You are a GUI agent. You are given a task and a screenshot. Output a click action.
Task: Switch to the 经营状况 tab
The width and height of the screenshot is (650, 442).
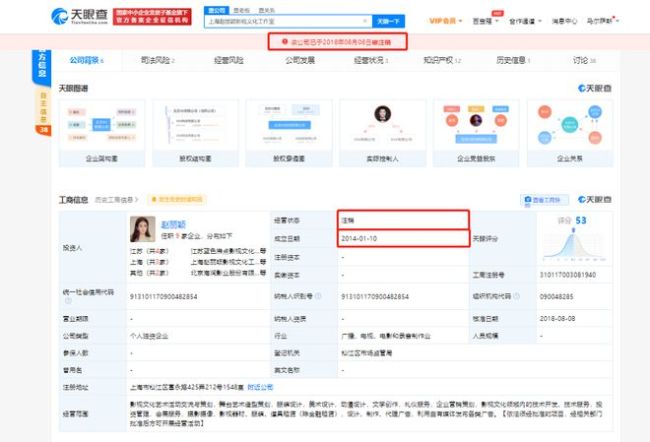coord(371,61)
